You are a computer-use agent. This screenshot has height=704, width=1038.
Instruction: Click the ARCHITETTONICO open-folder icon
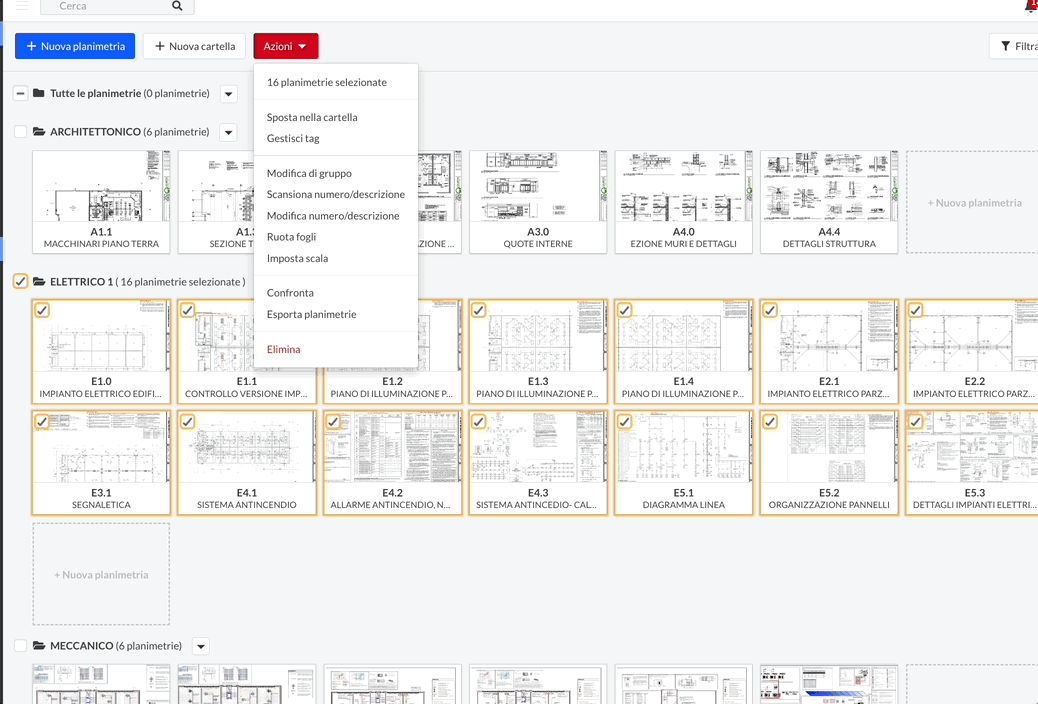[39, 132]
